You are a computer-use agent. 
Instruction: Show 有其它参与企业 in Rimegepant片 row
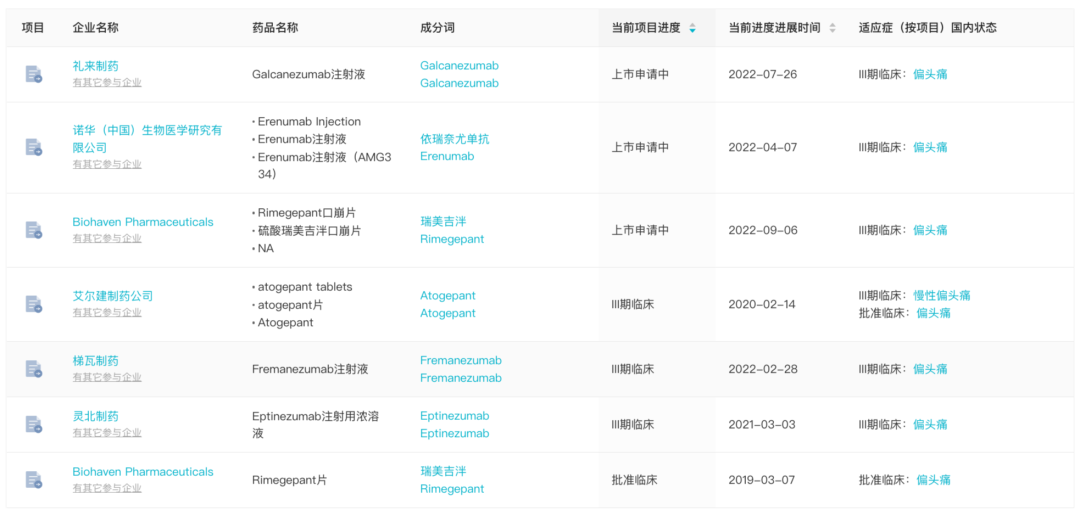tap(107, 488)
